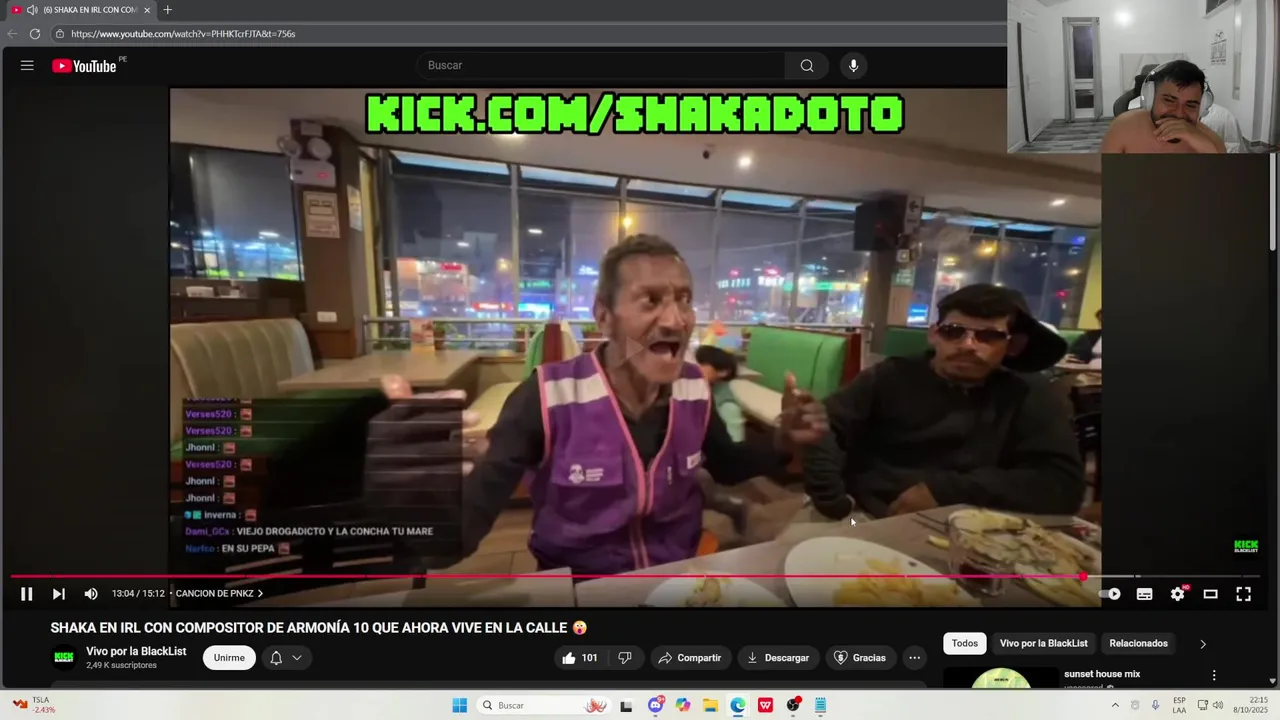
Task: Open options for sunset house mix
Action: click(x=1214, y=676)
